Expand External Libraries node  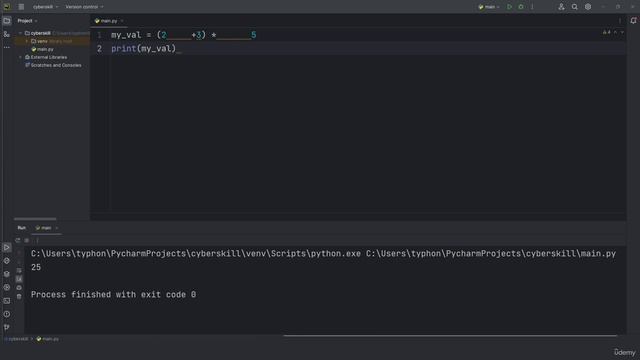(x=20, y=58)
